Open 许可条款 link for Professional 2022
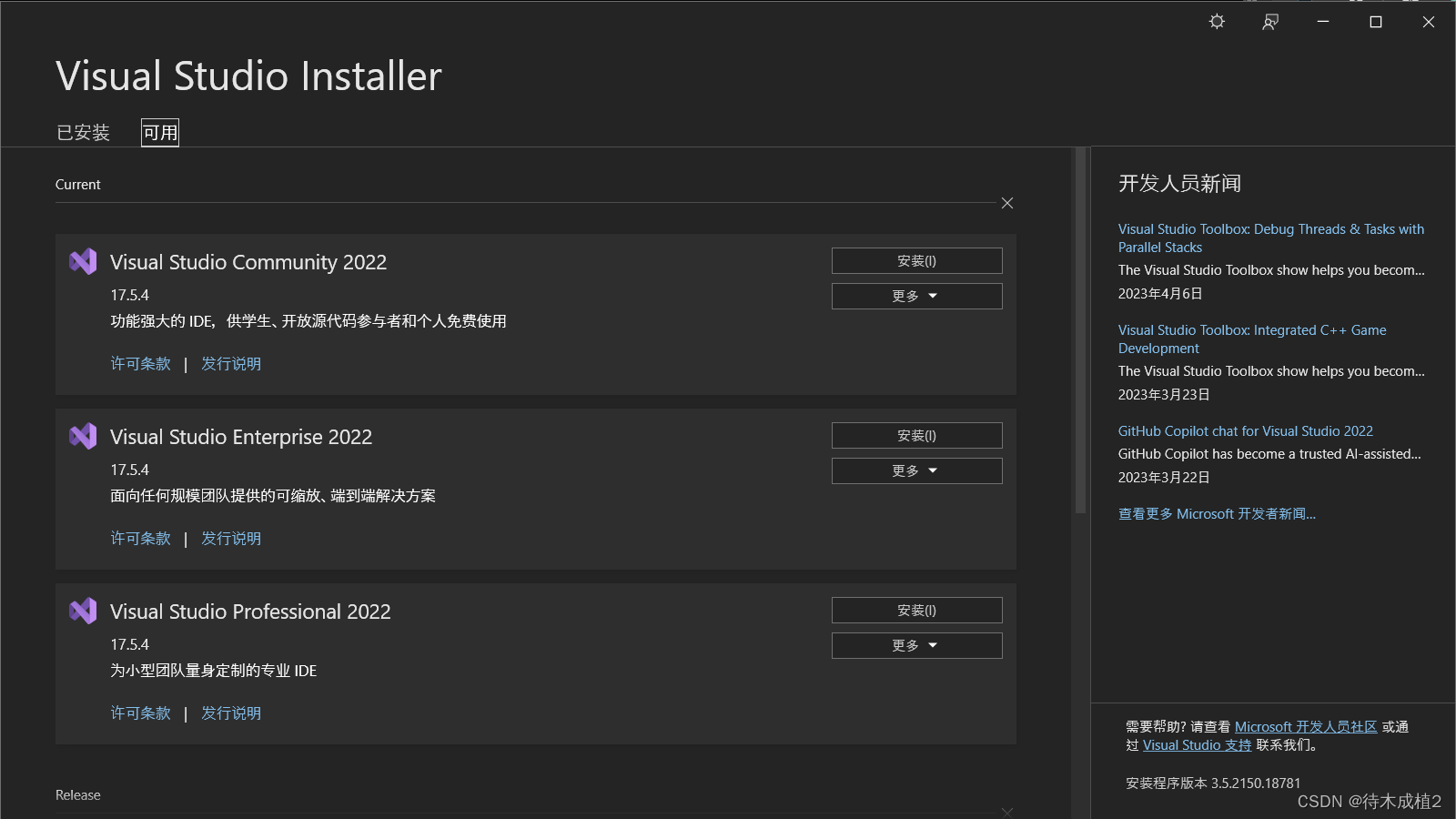 click(141, 713)
